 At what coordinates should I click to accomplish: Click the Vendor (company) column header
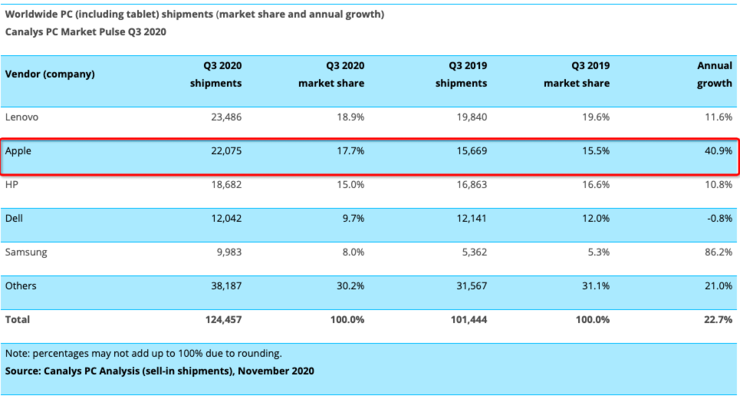pyautogui.click(x=50, y=74)
